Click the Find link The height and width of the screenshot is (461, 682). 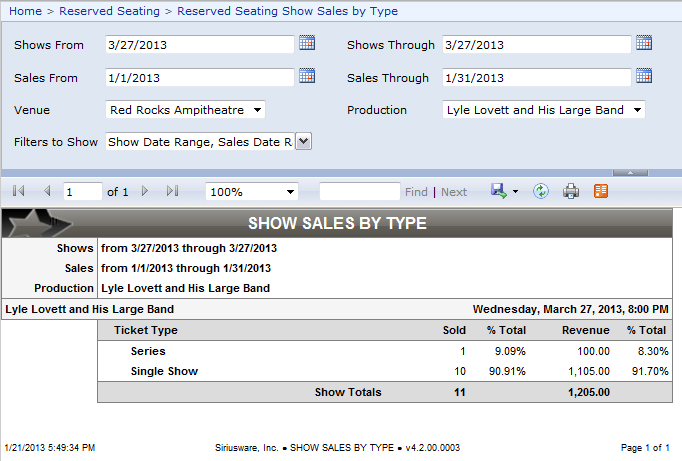pos(416,192)
